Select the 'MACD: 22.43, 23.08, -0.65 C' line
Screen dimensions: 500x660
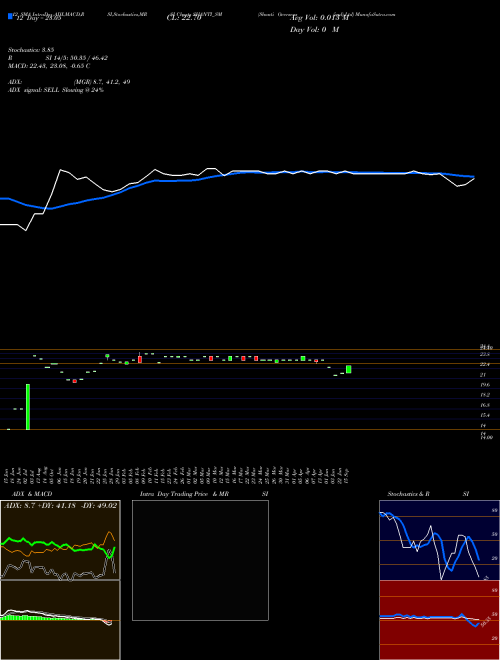49,66
